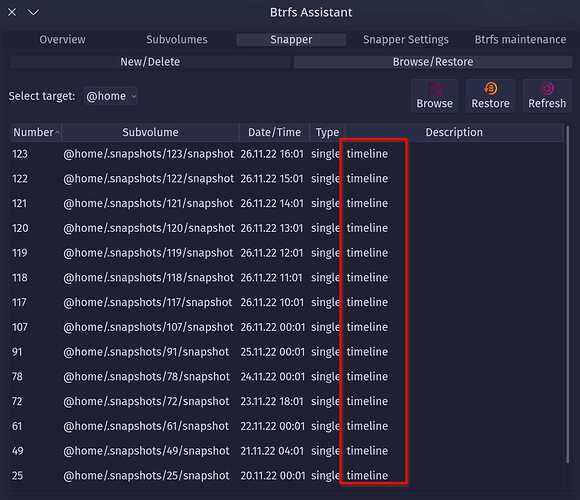Switch to the Subvolumes tab

(x=176, y=40)
